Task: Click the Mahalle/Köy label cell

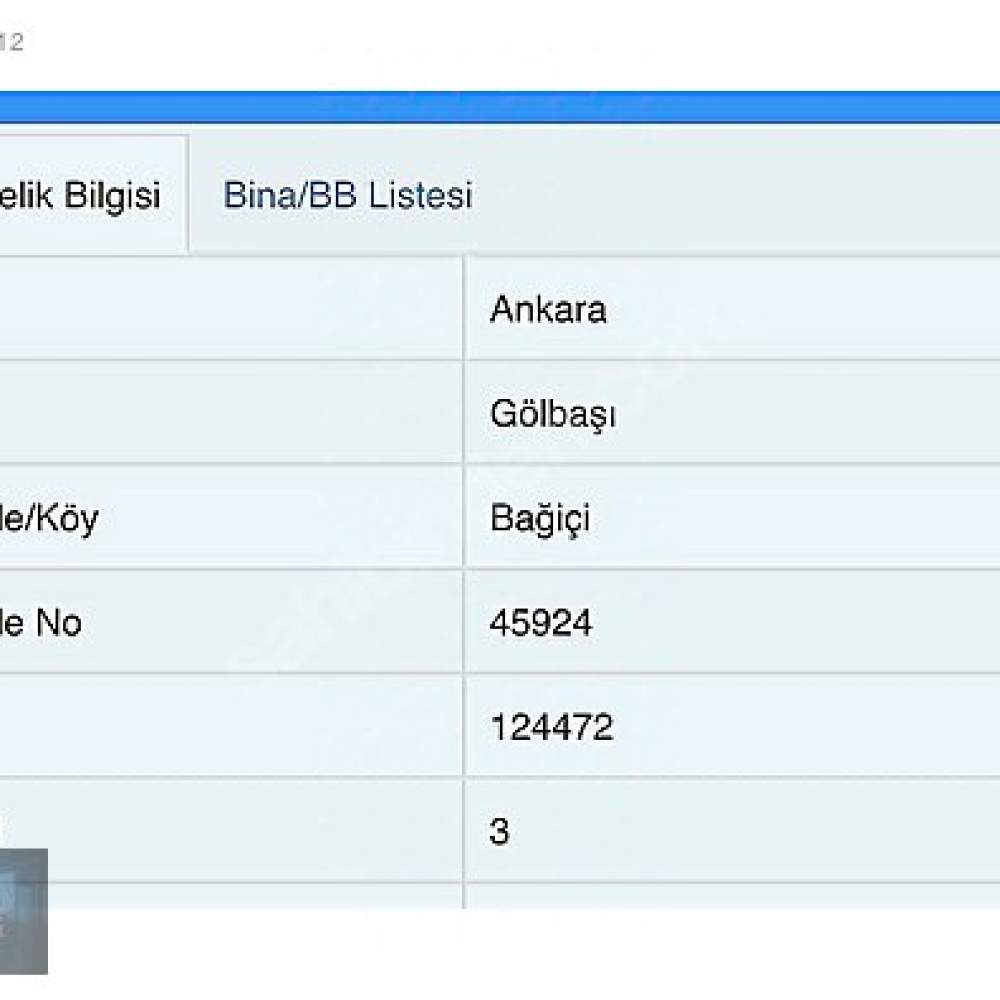Action: (x=50, y=518)
